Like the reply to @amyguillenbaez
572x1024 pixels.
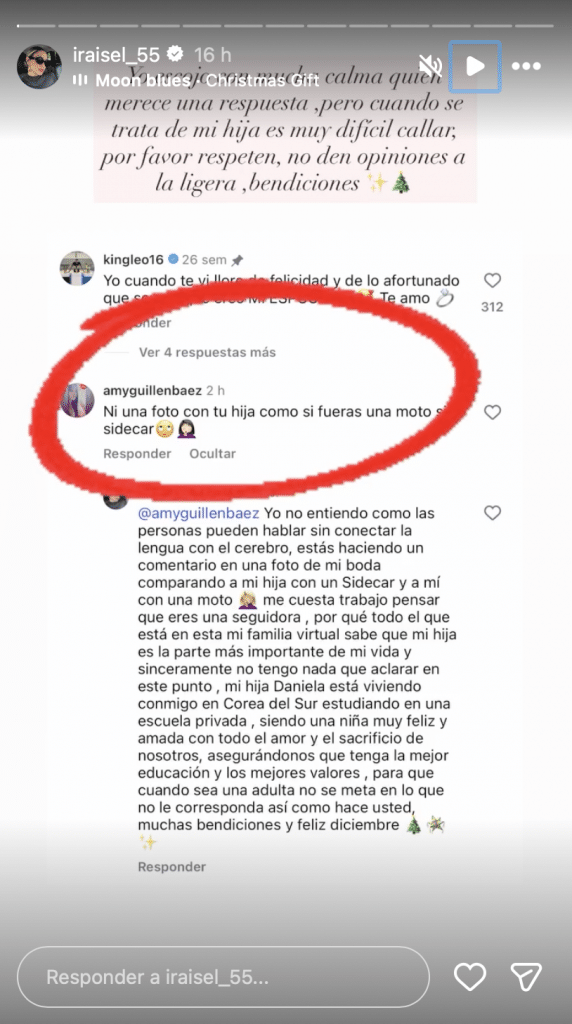click(x=492, y=513)
